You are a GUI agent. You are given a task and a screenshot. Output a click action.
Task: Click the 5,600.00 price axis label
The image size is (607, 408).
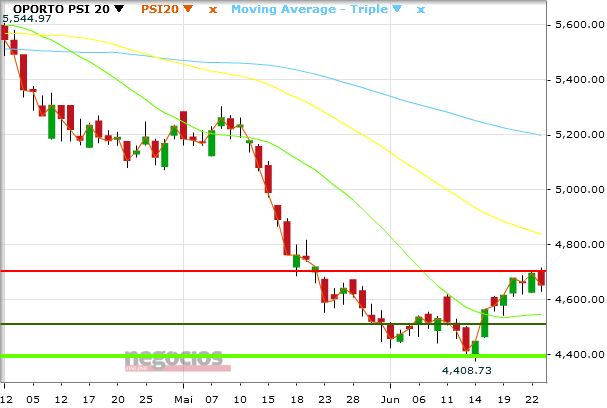(580, 25)
